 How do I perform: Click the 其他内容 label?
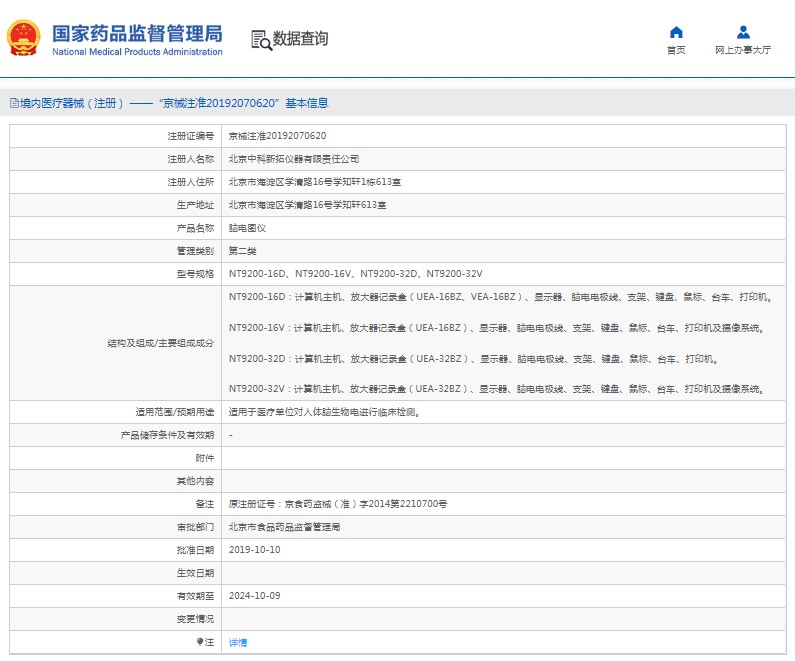click(x=195, y=481)
